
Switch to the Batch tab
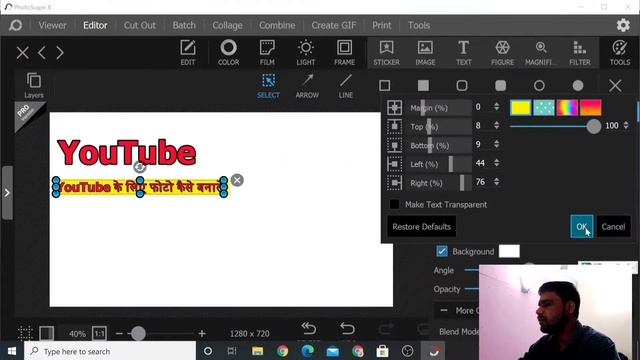coord(184,25)
